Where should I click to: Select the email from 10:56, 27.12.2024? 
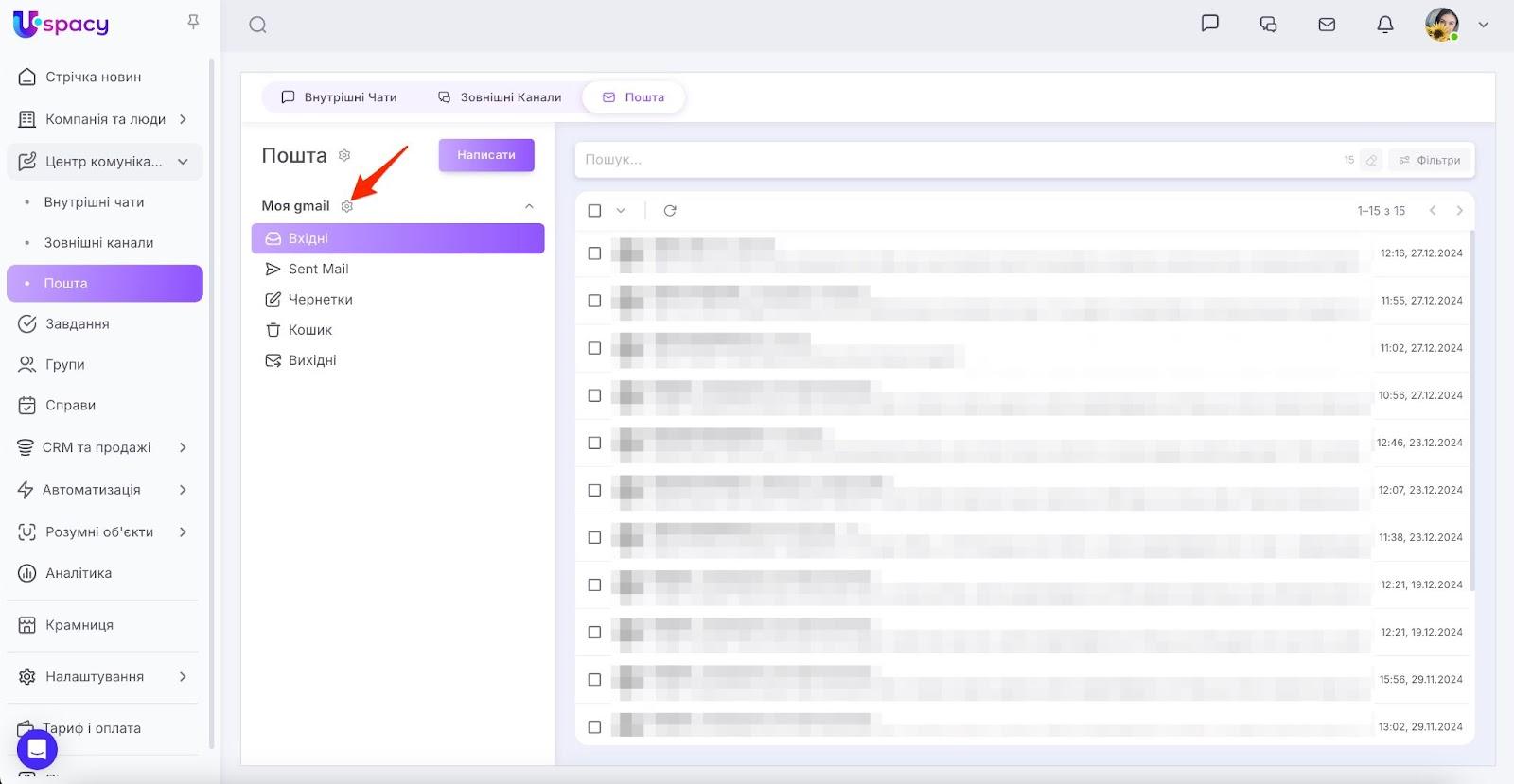coord(594,395)
